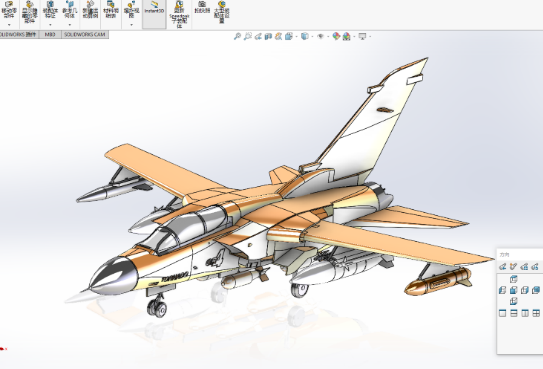The image size is (543, 369).
Task: Click Reset Standard Views icon in Orientation panel
Action: pos(535,266)
